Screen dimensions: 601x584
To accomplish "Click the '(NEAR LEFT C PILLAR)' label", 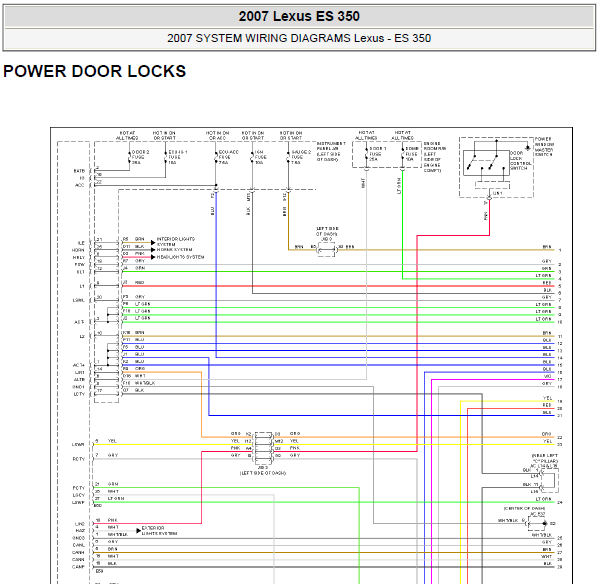I will (545, 458).
